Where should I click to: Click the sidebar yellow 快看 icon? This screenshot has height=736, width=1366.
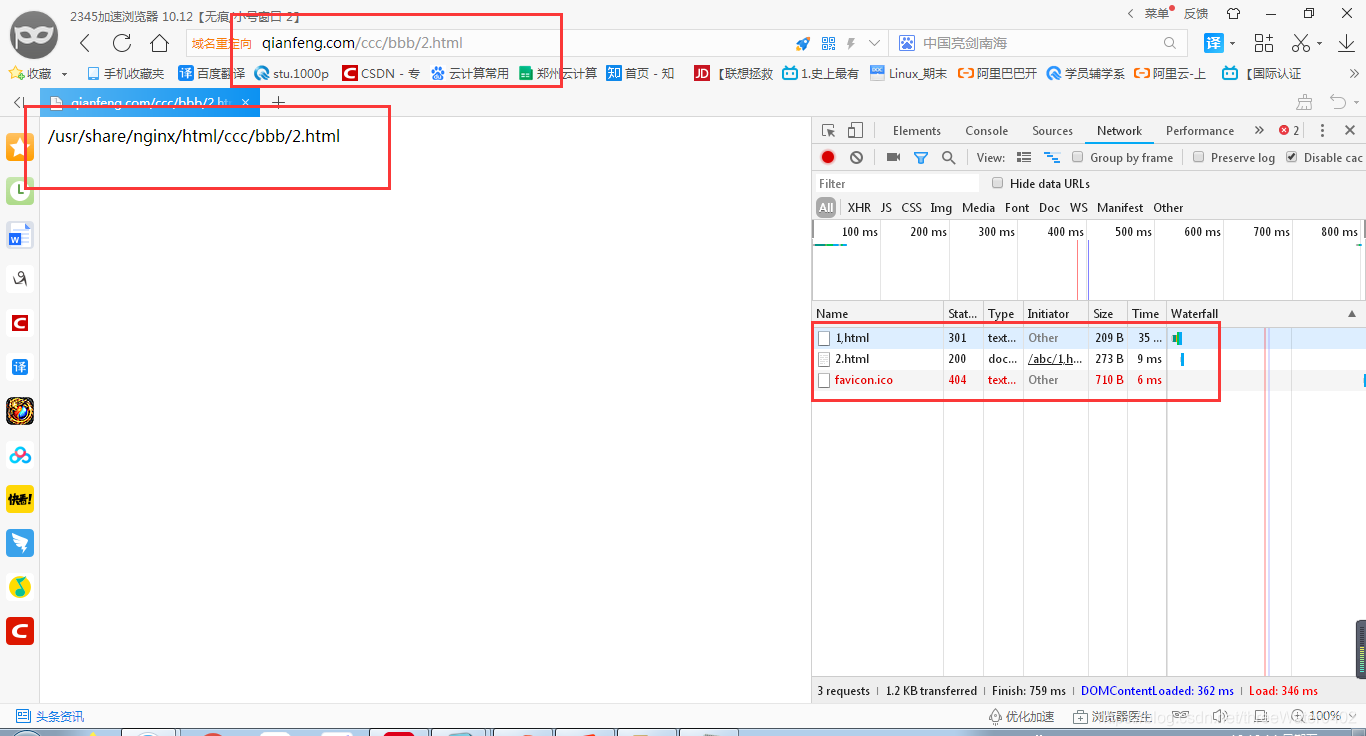(x=20, y=499)
